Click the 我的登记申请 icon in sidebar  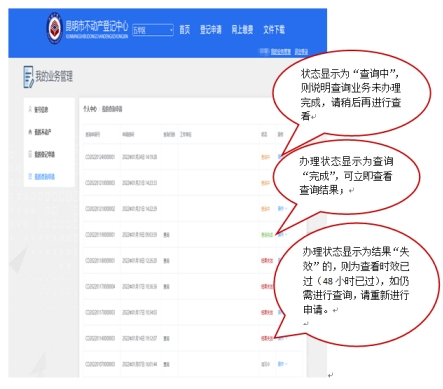(x=30, y=154)
